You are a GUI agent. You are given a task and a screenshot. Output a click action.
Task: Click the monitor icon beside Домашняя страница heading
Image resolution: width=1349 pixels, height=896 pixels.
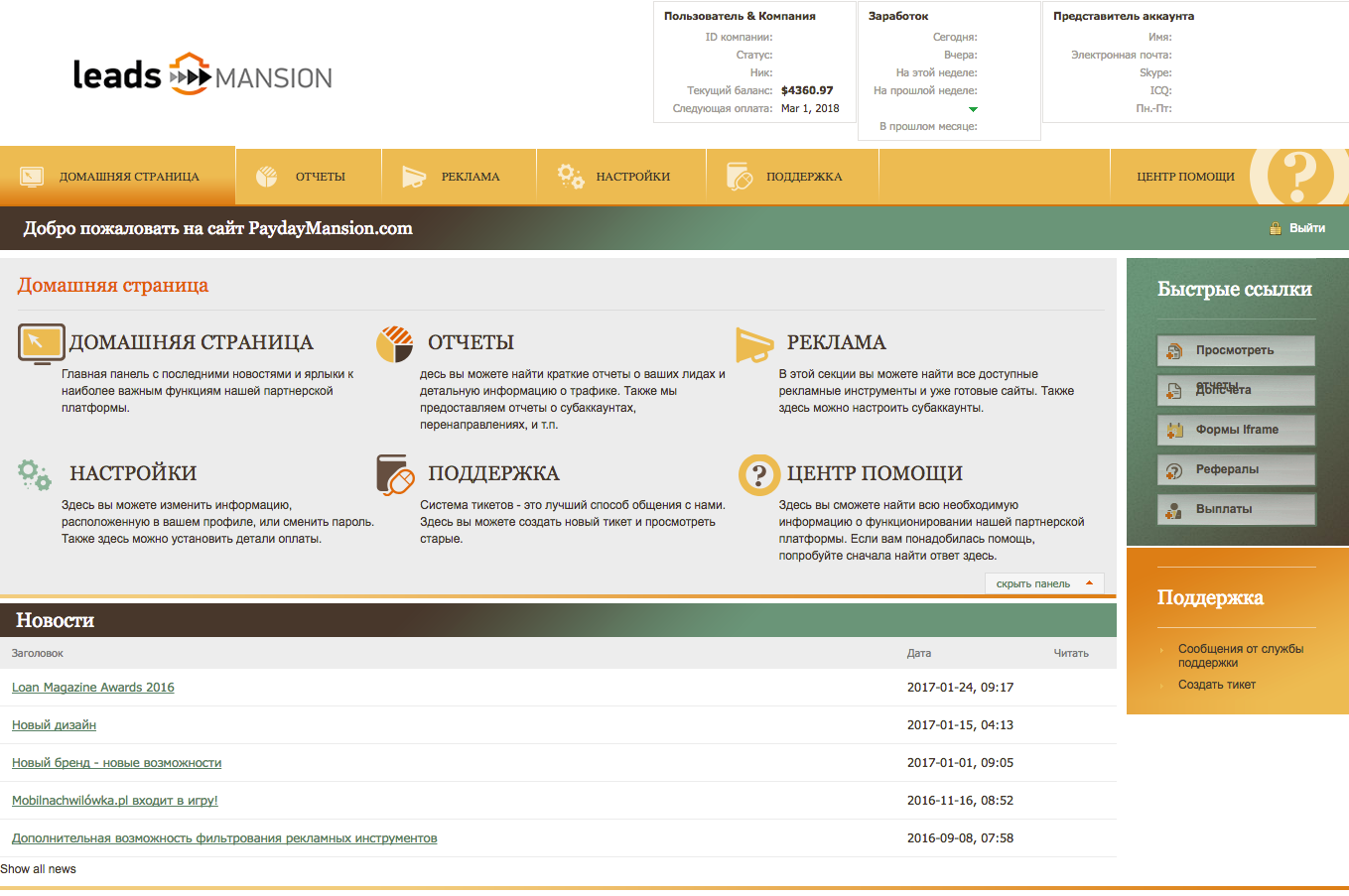tap(41, 343)
